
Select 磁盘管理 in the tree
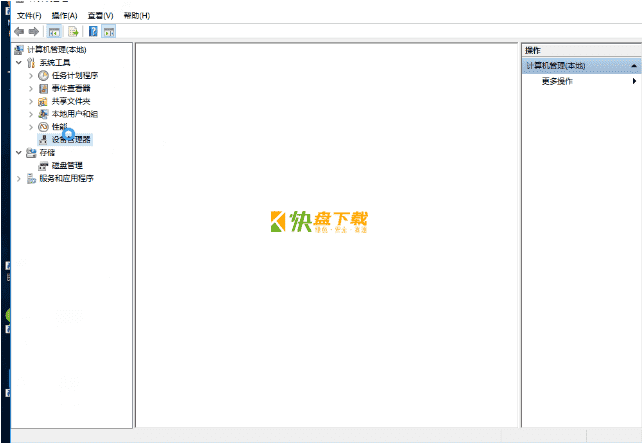pyautogui.click(x=67, y=165)
